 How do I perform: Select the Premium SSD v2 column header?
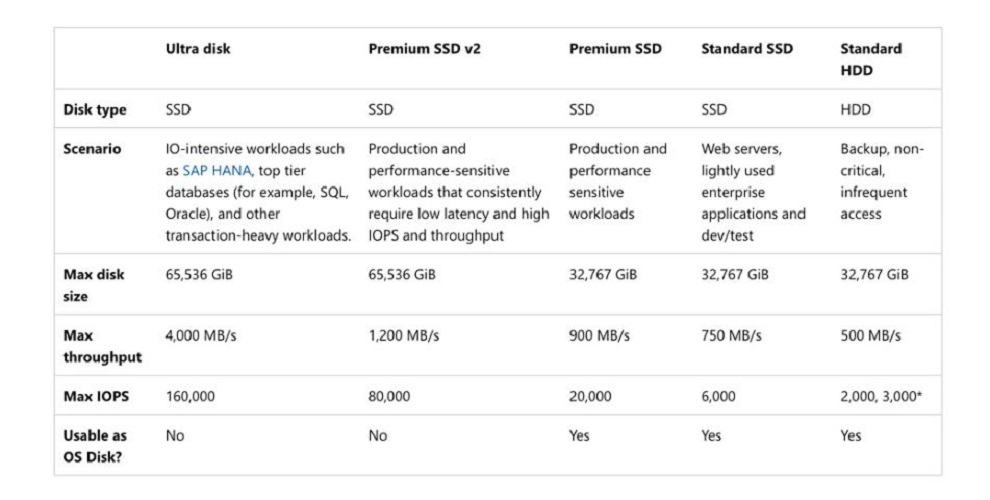coord(424,49)
